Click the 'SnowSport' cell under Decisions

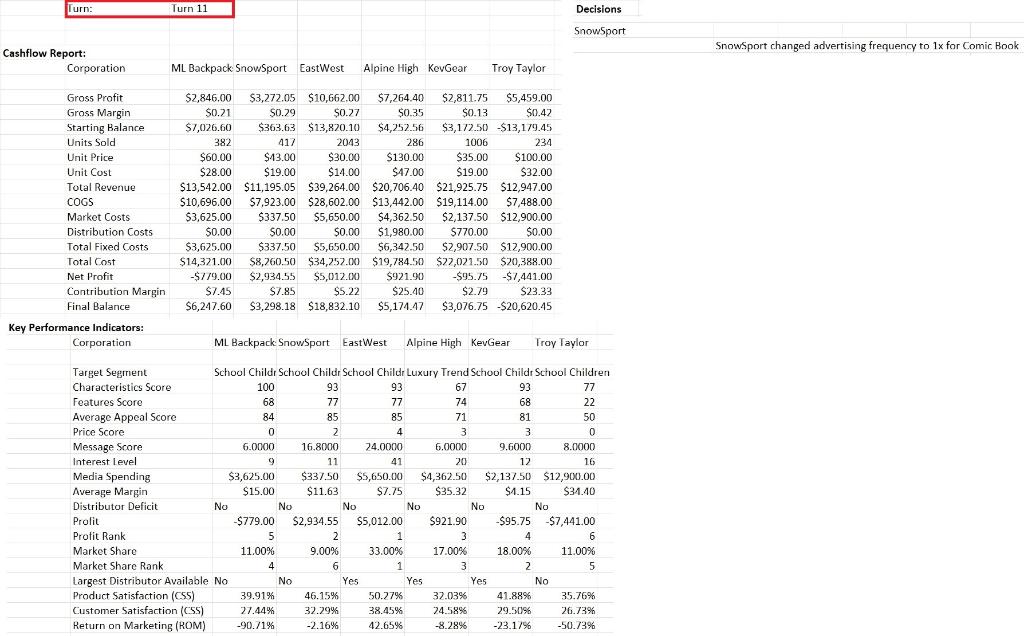600,31
